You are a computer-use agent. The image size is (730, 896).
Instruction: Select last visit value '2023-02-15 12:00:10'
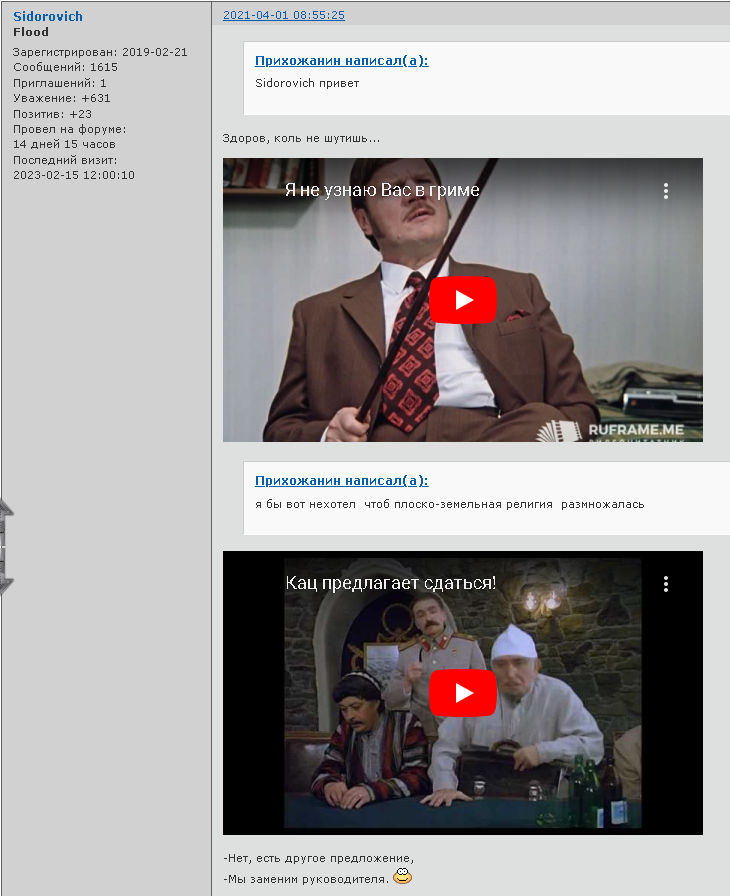click(x=74, y=175)
